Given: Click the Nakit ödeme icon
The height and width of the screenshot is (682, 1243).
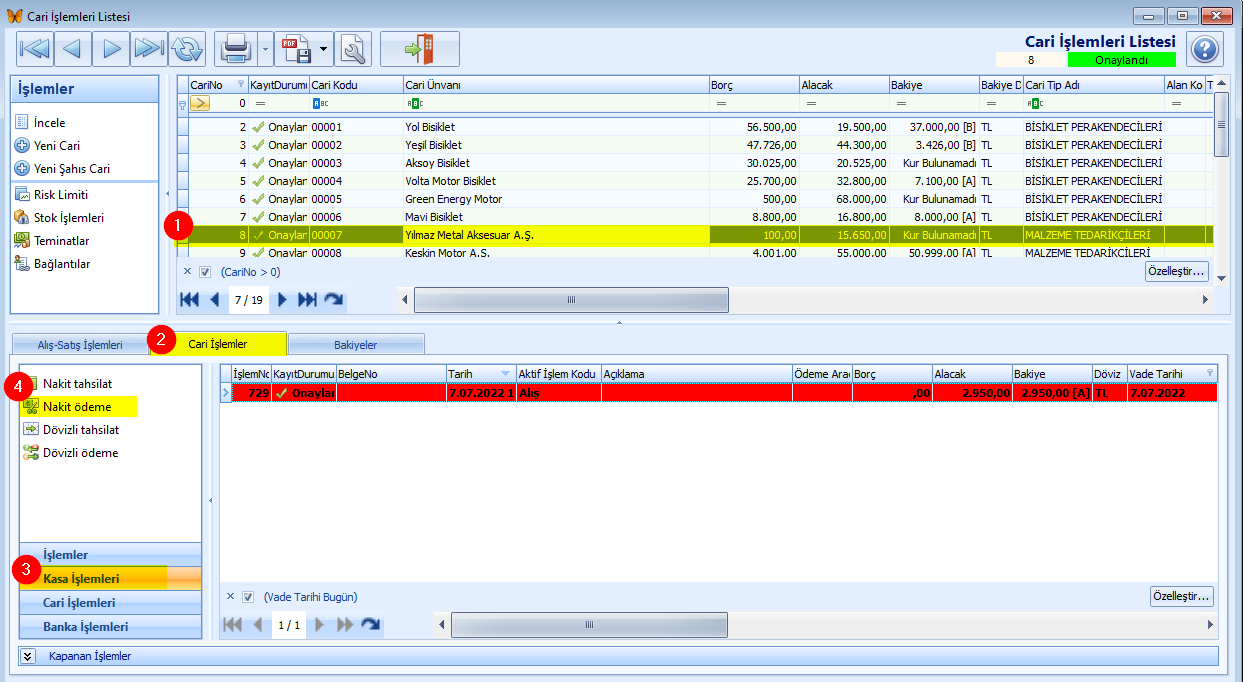Looking at the screenshot, I should click(31, 406).
